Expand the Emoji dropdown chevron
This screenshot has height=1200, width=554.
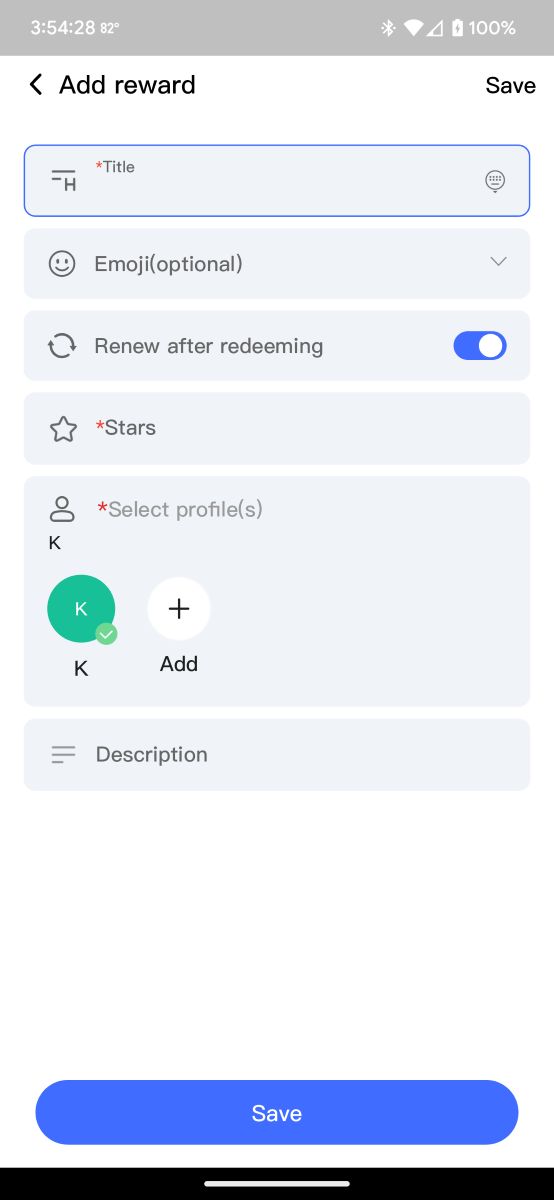pos(498,262)
